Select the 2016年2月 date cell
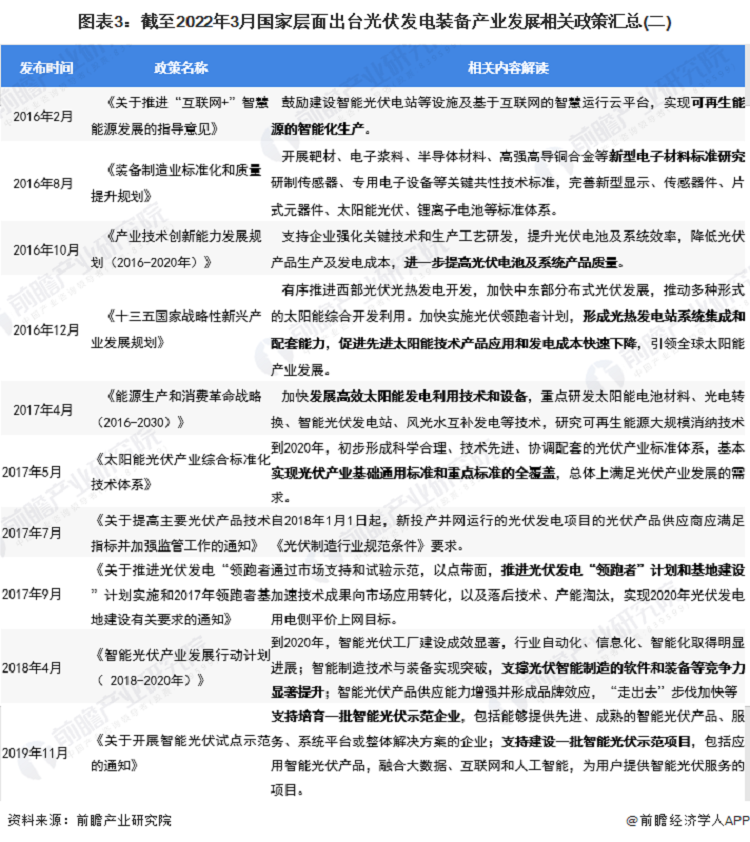 (43, 116)
